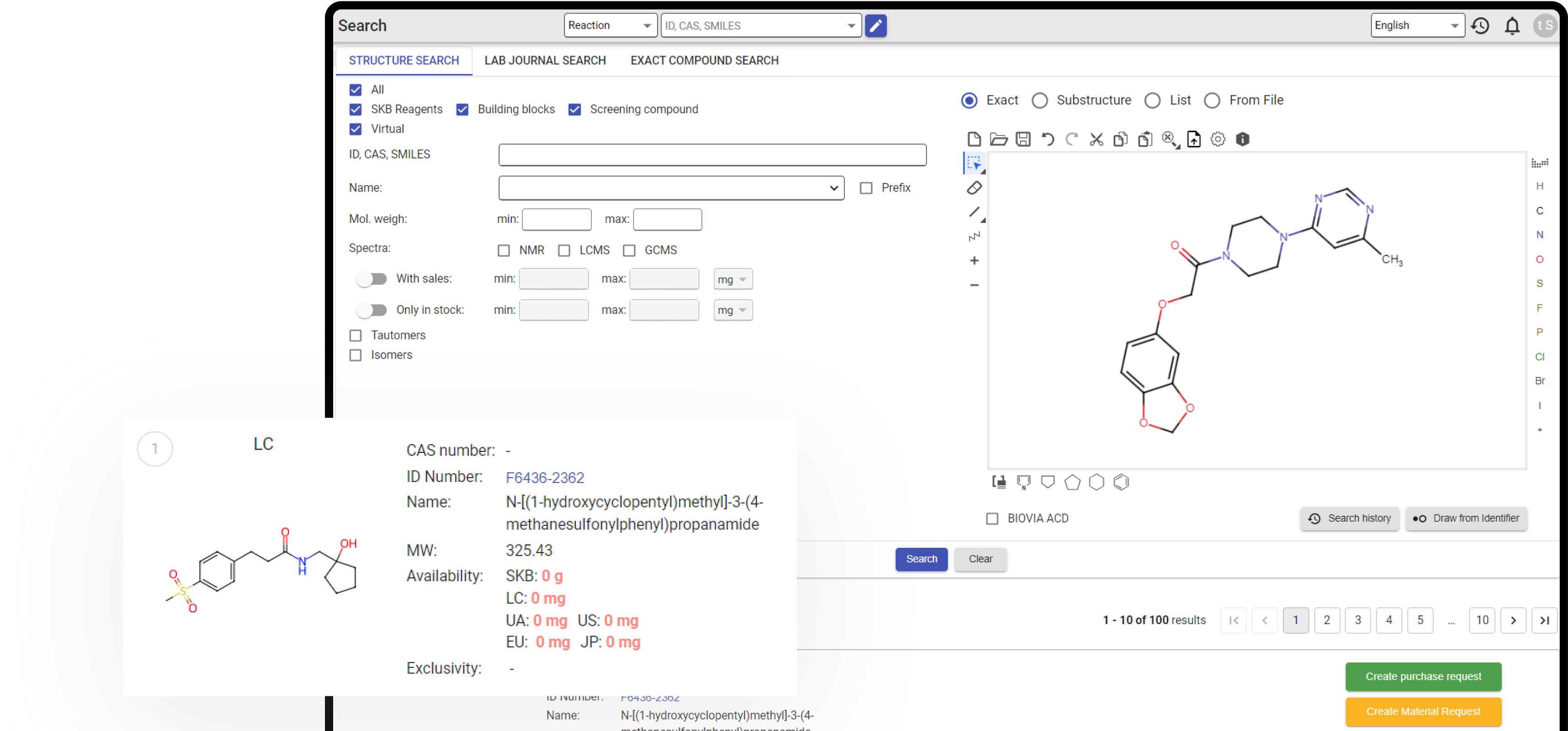This screenshot has height=731, width=1568.
Task: Click the save diskette icon in editor
Action: [x=1023, y=139]
